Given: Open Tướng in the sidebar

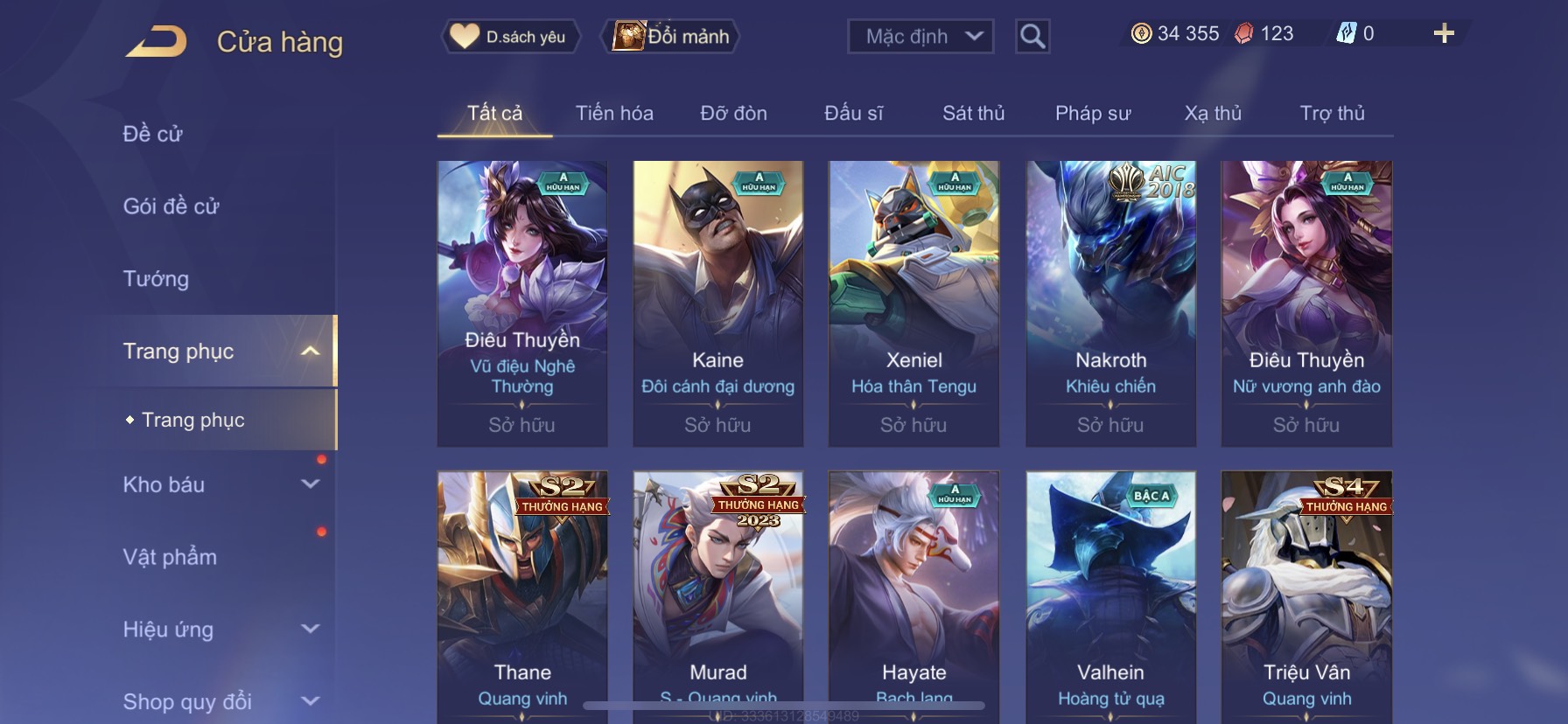Looking at the screenshot, I should pos(156,279).
